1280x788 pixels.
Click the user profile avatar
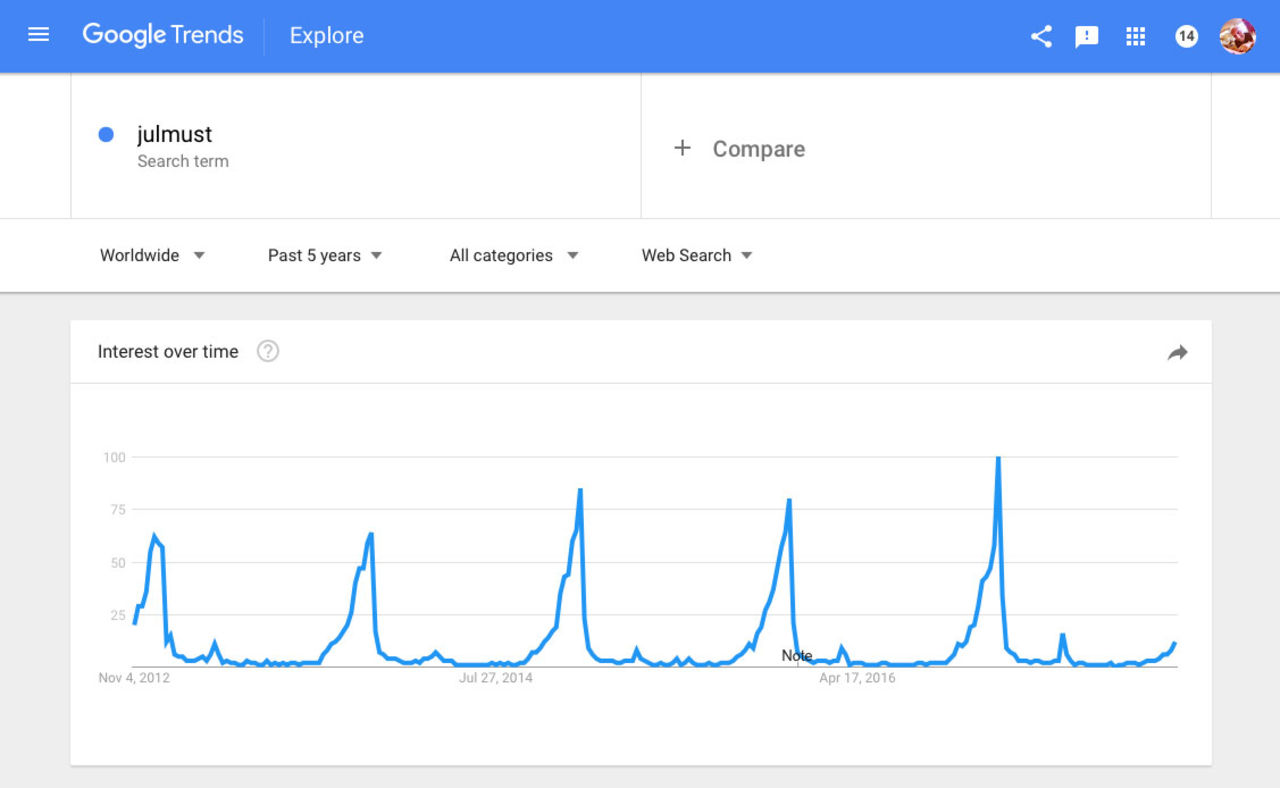tap(1237, 37)
